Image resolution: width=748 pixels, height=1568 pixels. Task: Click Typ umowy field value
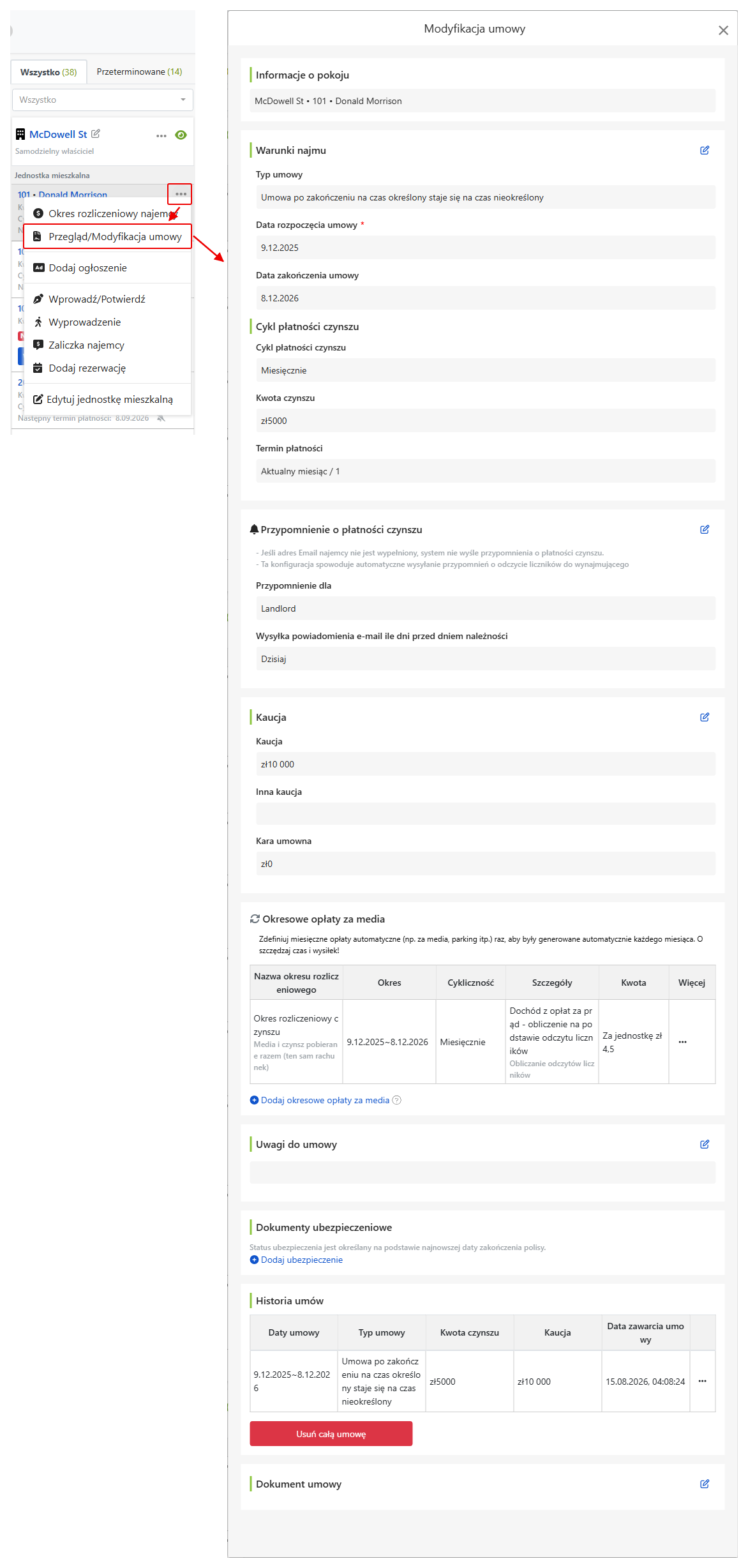(x=486, y=197)
